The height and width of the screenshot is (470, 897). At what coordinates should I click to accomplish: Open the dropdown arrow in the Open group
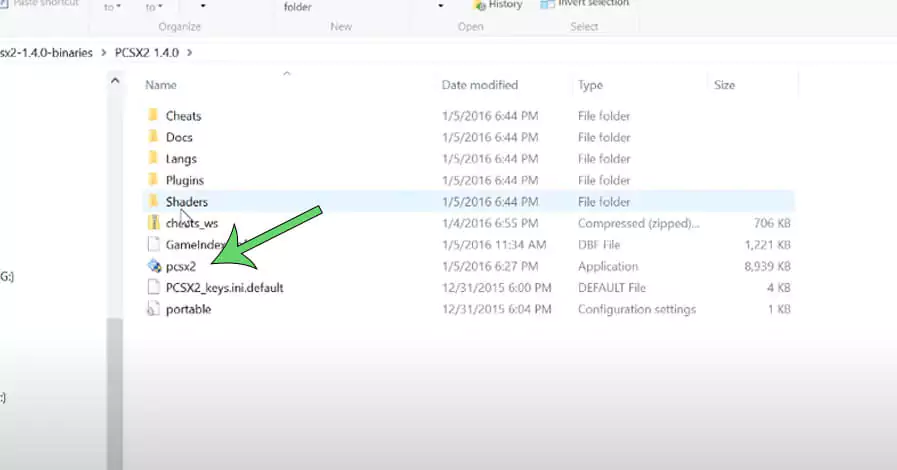pyautogui.click(x=441, y=7)
